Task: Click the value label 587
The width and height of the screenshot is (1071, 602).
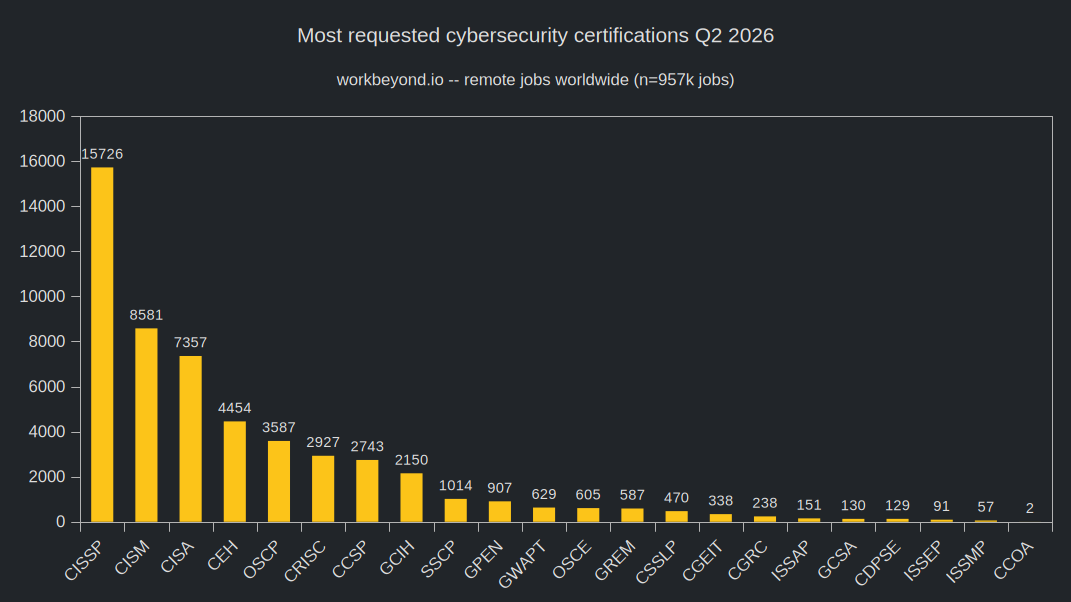Action: (x=632, y=495)
